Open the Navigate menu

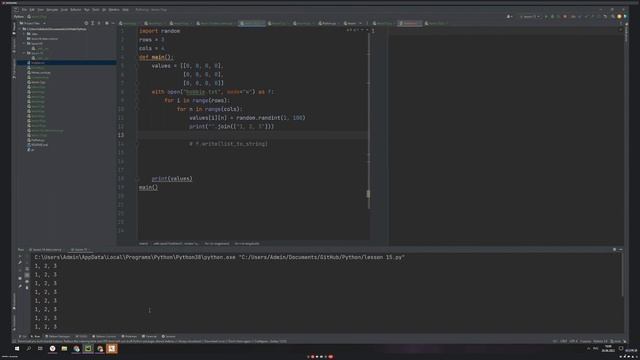click(52, 9)
